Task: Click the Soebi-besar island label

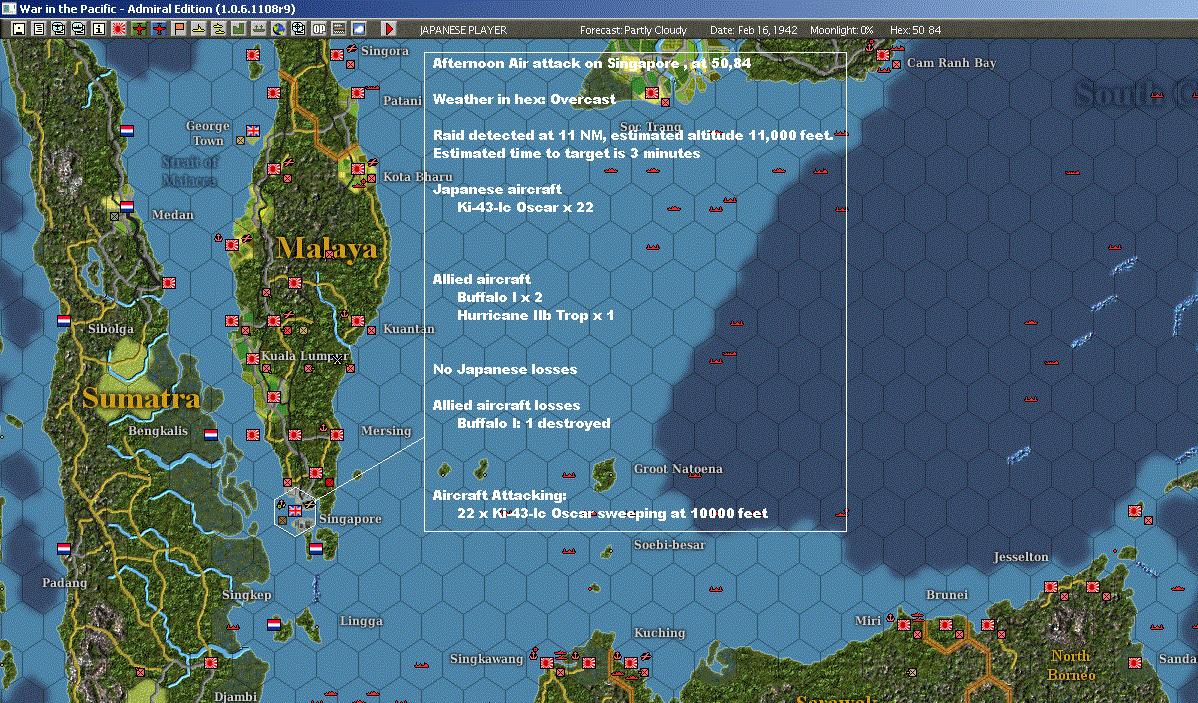Action: (x=669, y=545)
